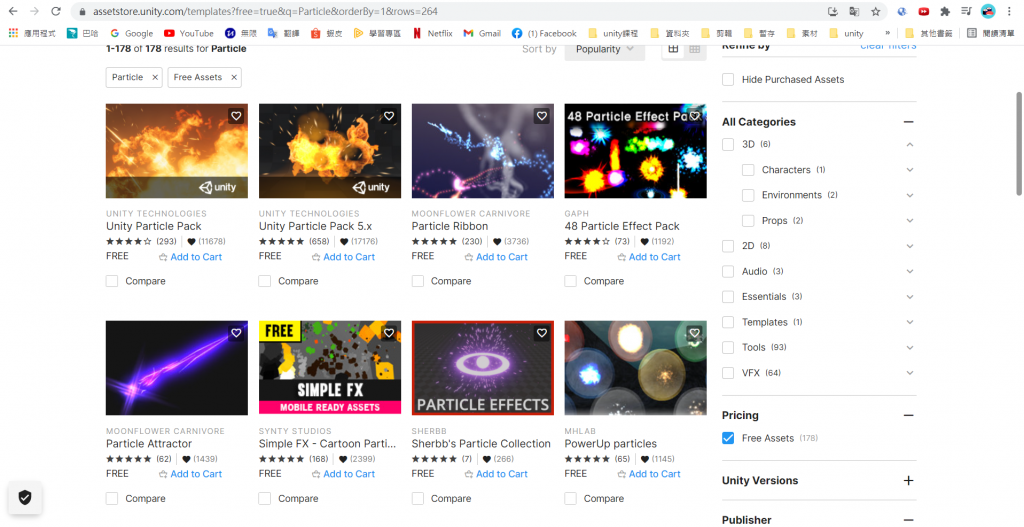Favorite Particle Ribbon via its heart icon
1024x527 pixels.
[542, 116]
